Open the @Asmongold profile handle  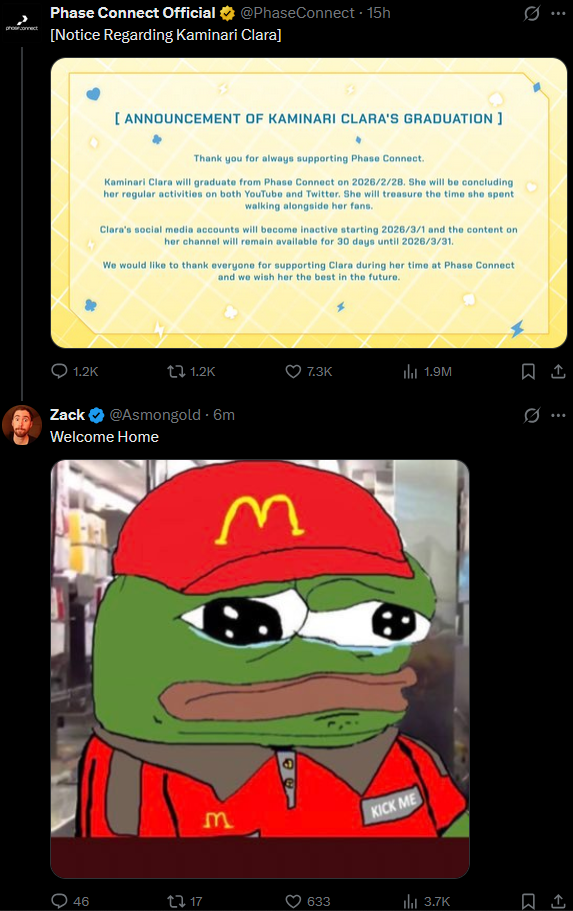pyautogui.click(x=155, y=415)
